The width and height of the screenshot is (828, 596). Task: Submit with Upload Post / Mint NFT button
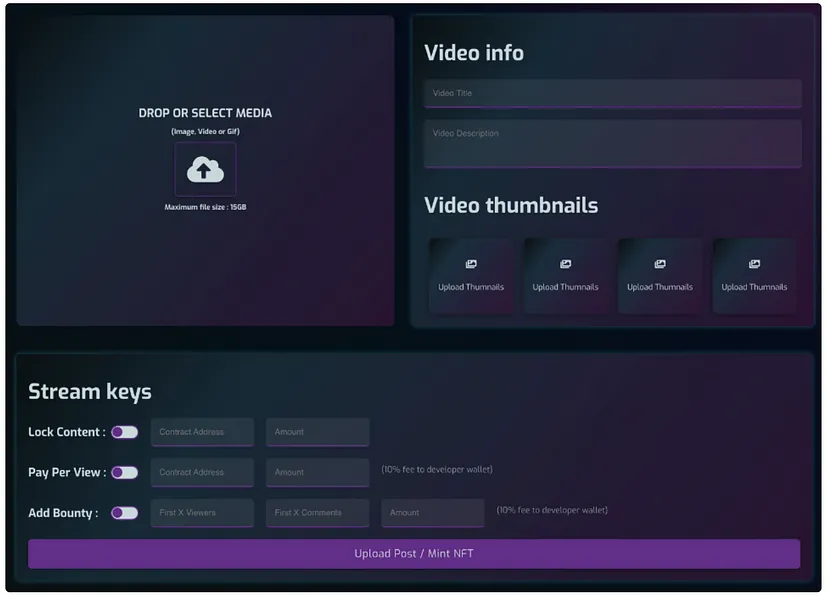414,554
